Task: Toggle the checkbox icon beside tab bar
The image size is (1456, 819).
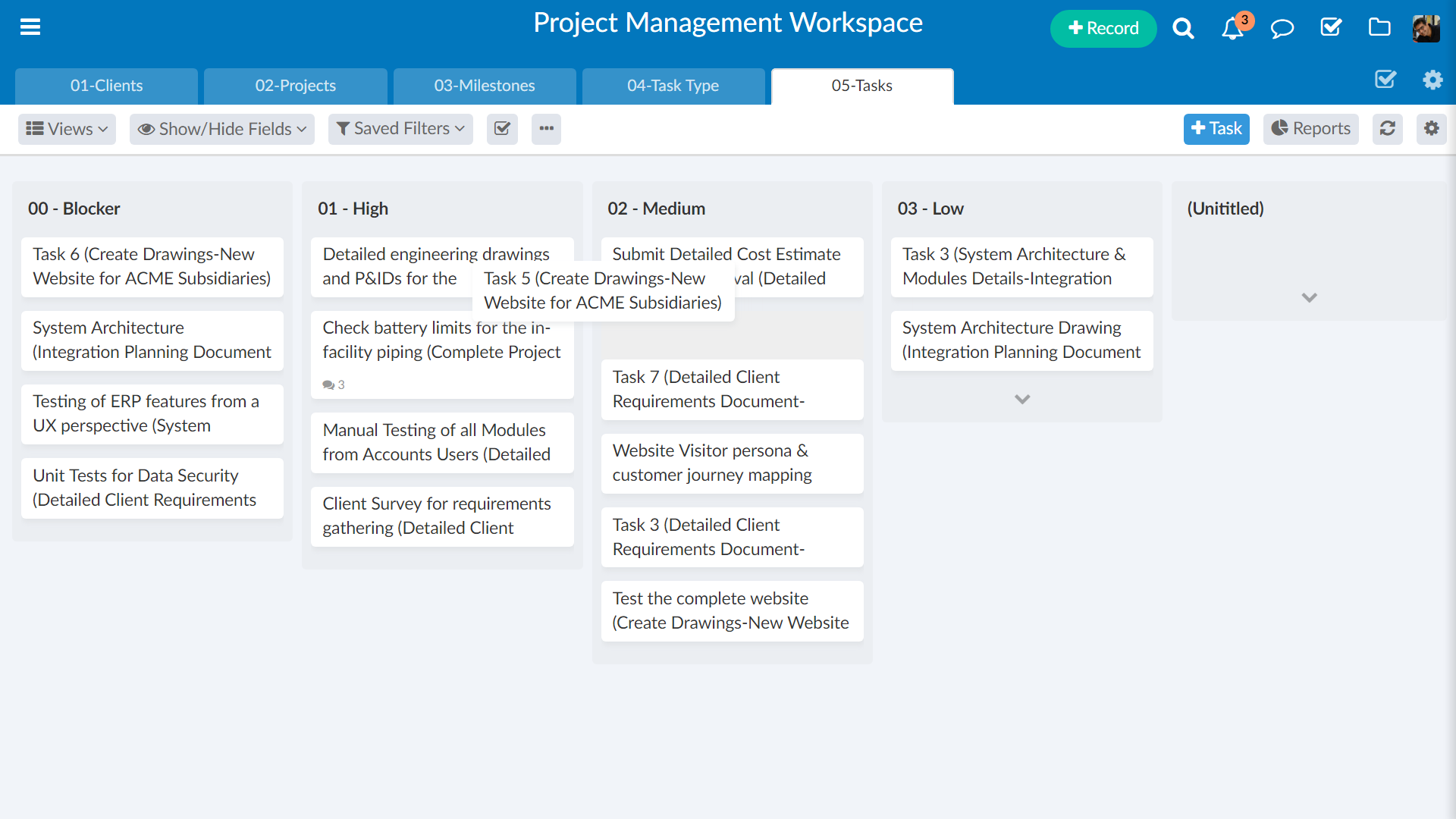Action: click(x=1385, y=80)
